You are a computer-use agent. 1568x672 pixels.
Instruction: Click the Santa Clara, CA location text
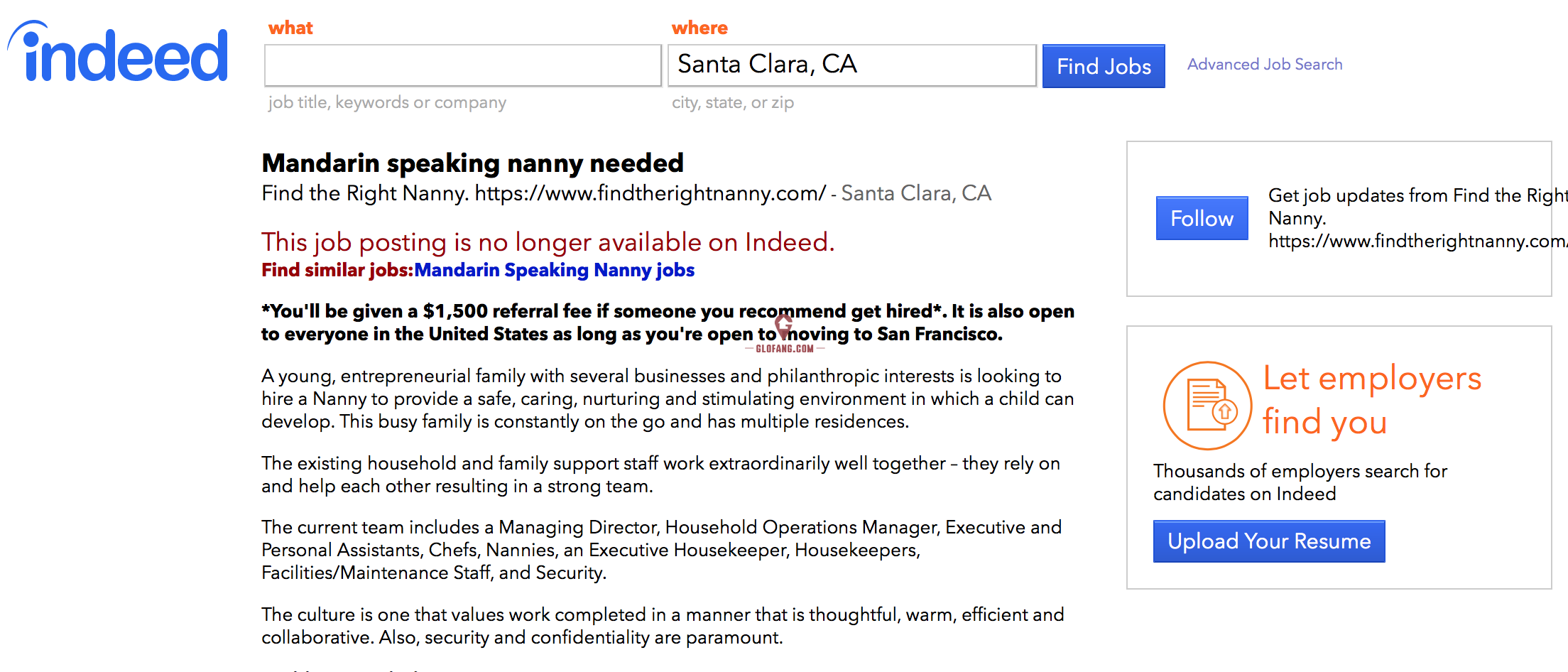[x=916, y=193]
